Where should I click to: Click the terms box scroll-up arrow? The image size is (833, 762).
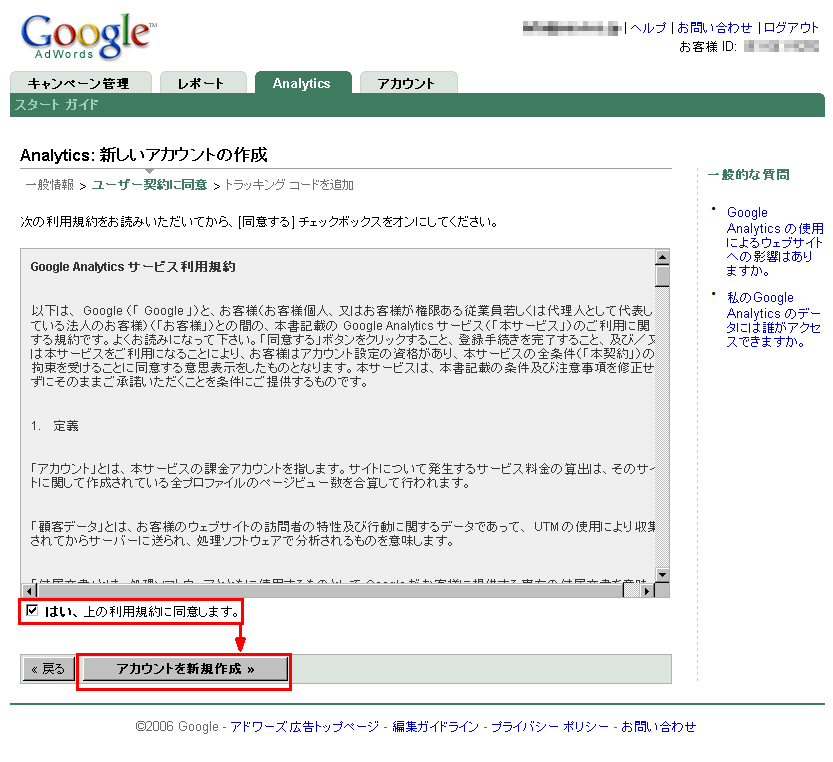coord(662,257)
